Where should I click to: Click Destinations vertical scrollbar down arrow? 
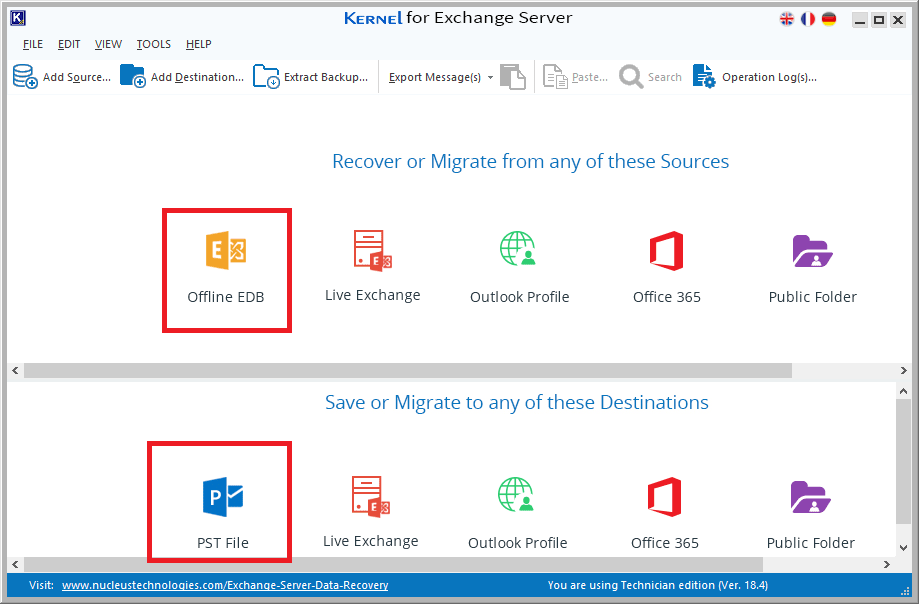pos(903,548)
